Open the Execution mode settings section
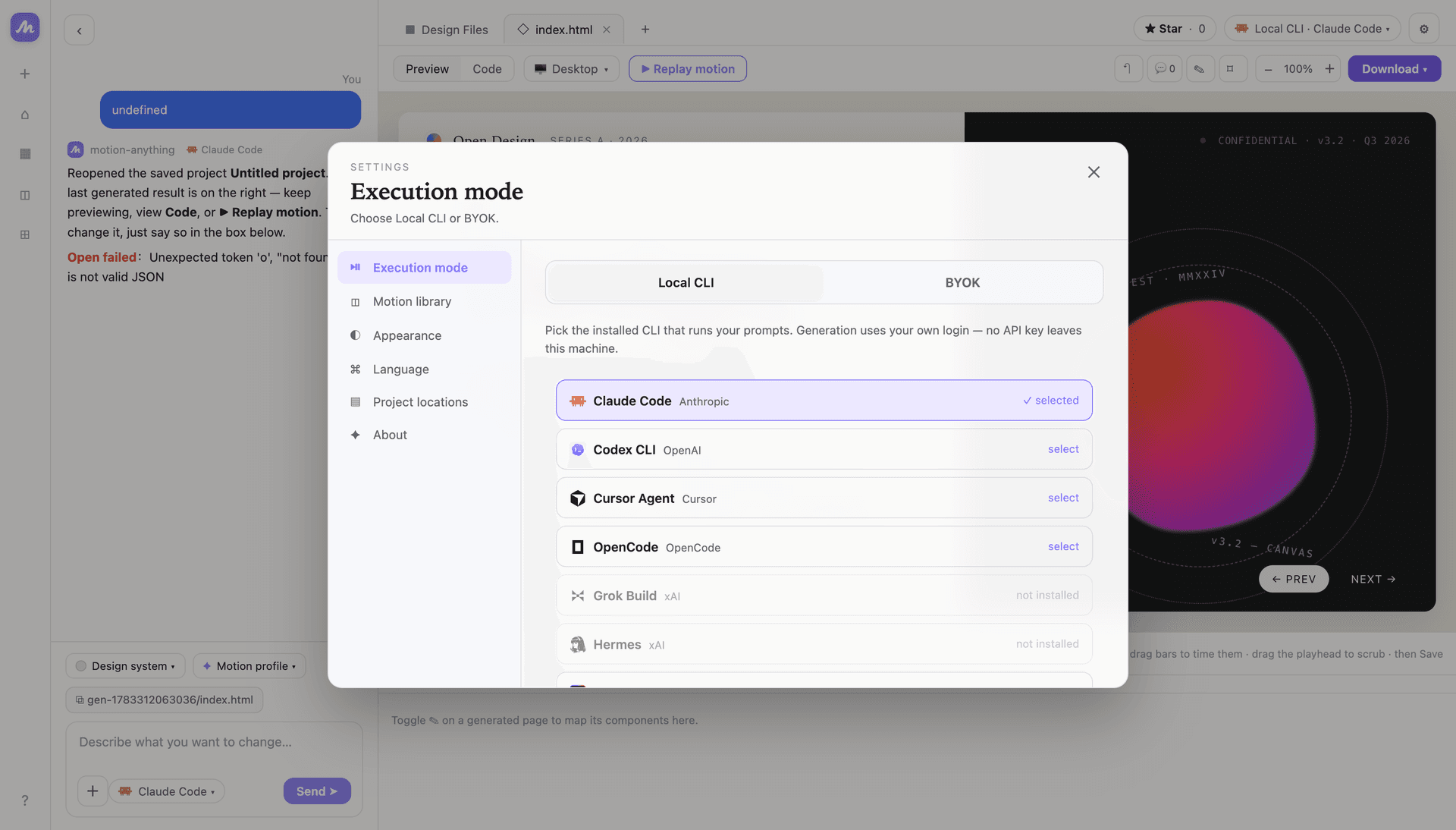Screen dimensions: 1456x830 tap(424, 268)
